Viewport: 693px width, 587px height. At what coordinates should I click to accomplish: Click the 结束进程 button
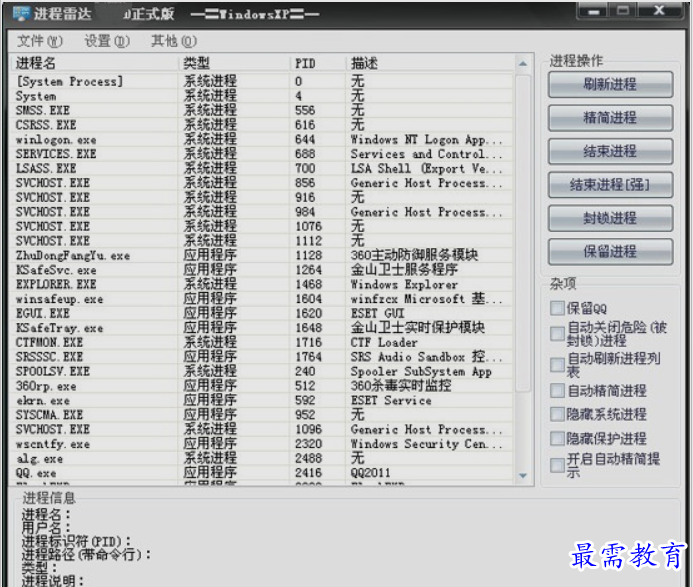(610, 152)
